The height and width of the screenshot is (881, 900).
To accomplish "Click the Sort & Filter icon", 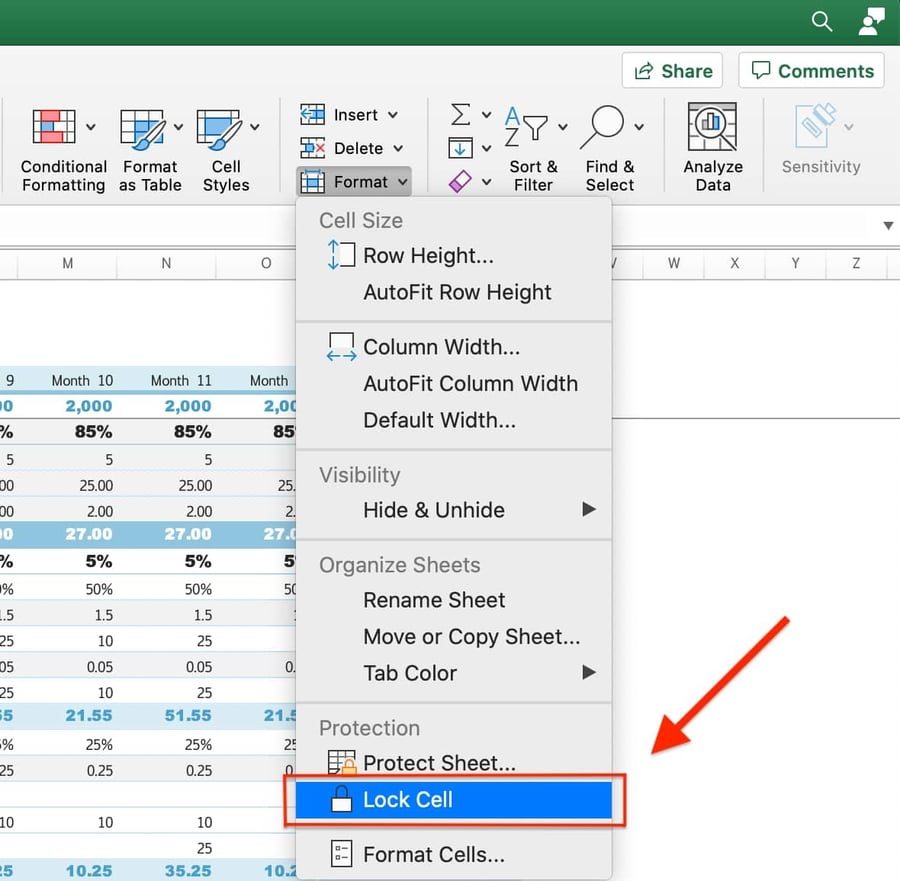I will (526, 127).
